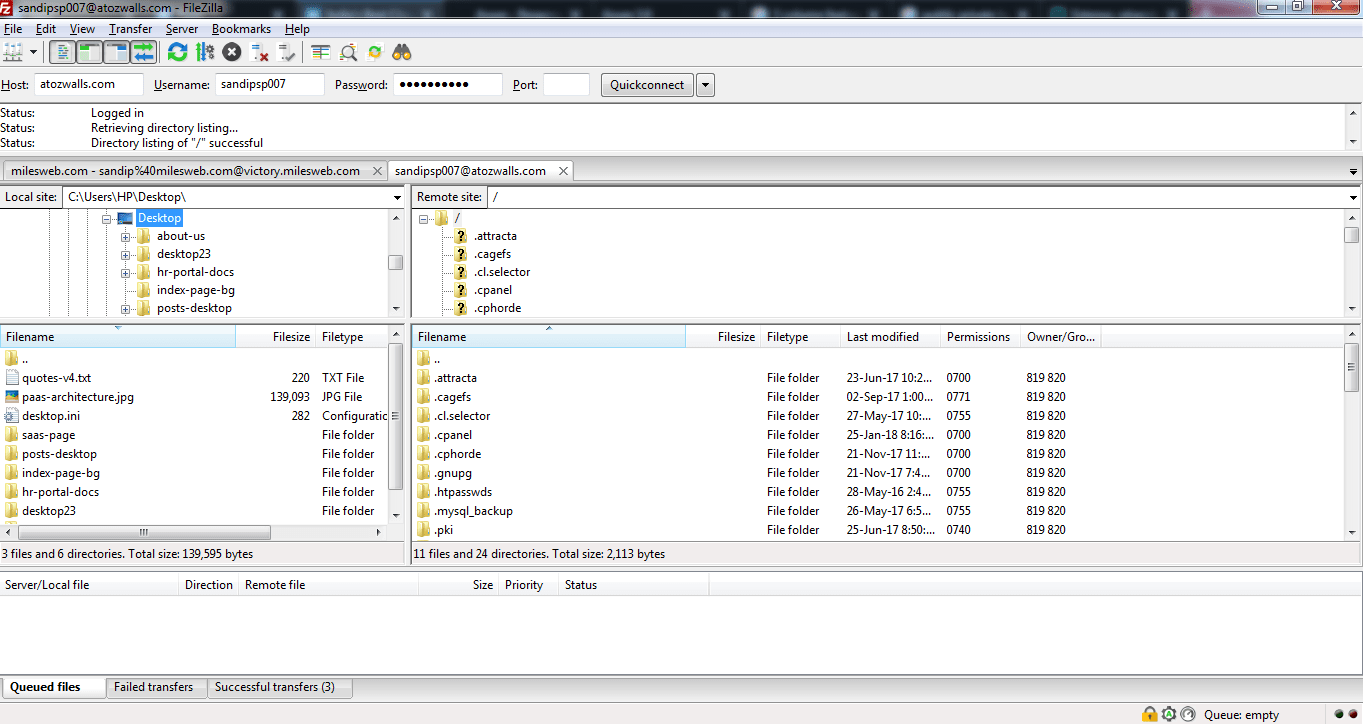The height and width of the screenshot is (725, 1363).
Task: Open the Server menu
Action: (x=182, y=29)
